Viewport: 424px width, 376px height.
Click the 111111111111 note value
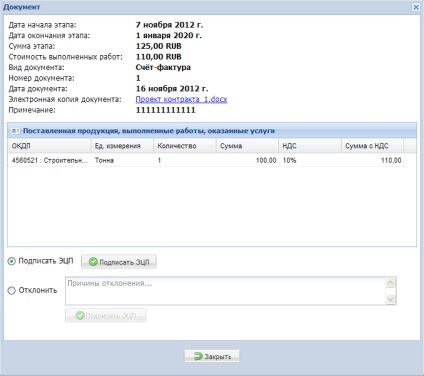point(165,110)
